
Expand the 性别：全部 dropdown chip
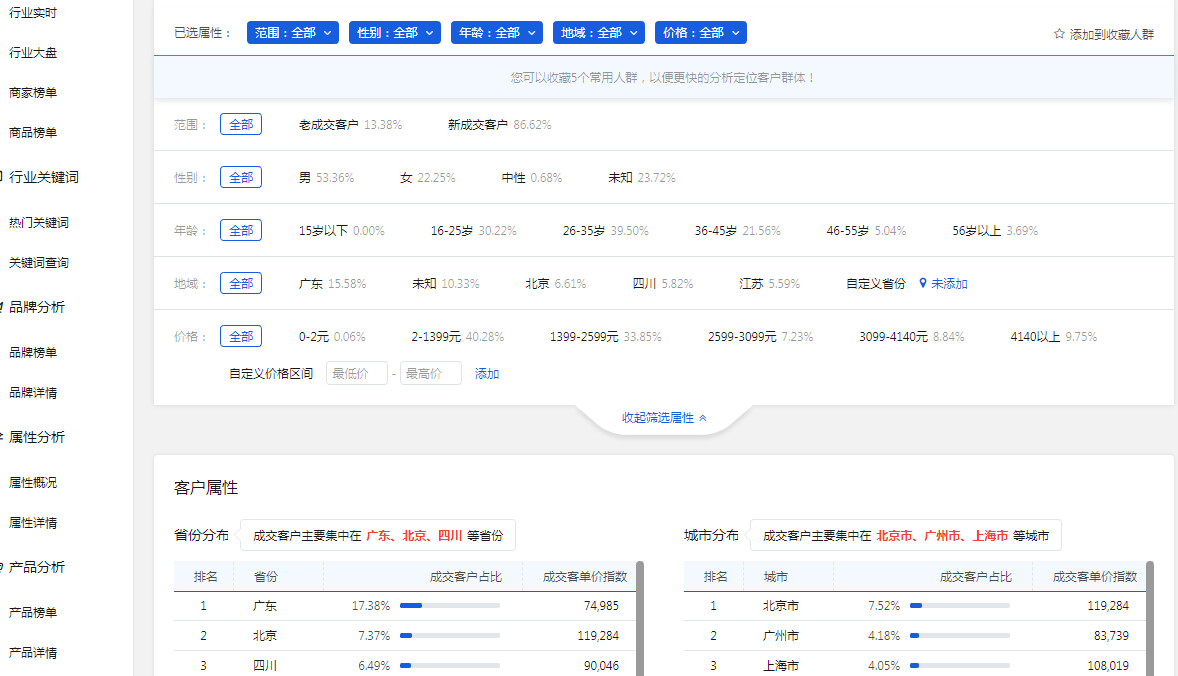click(395, 33)
